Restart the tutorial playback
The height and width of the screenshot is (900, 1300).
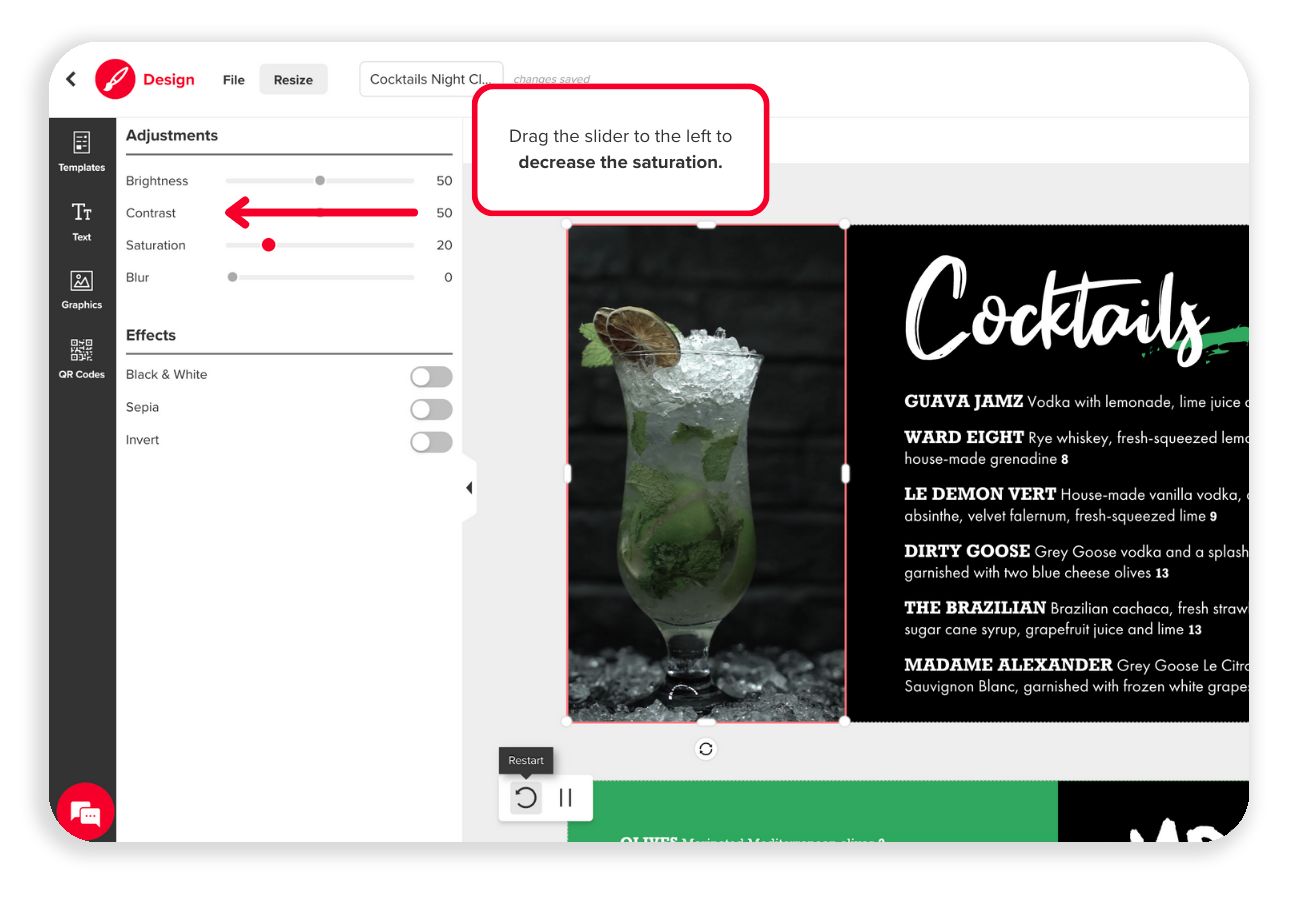tap(526, 798)
